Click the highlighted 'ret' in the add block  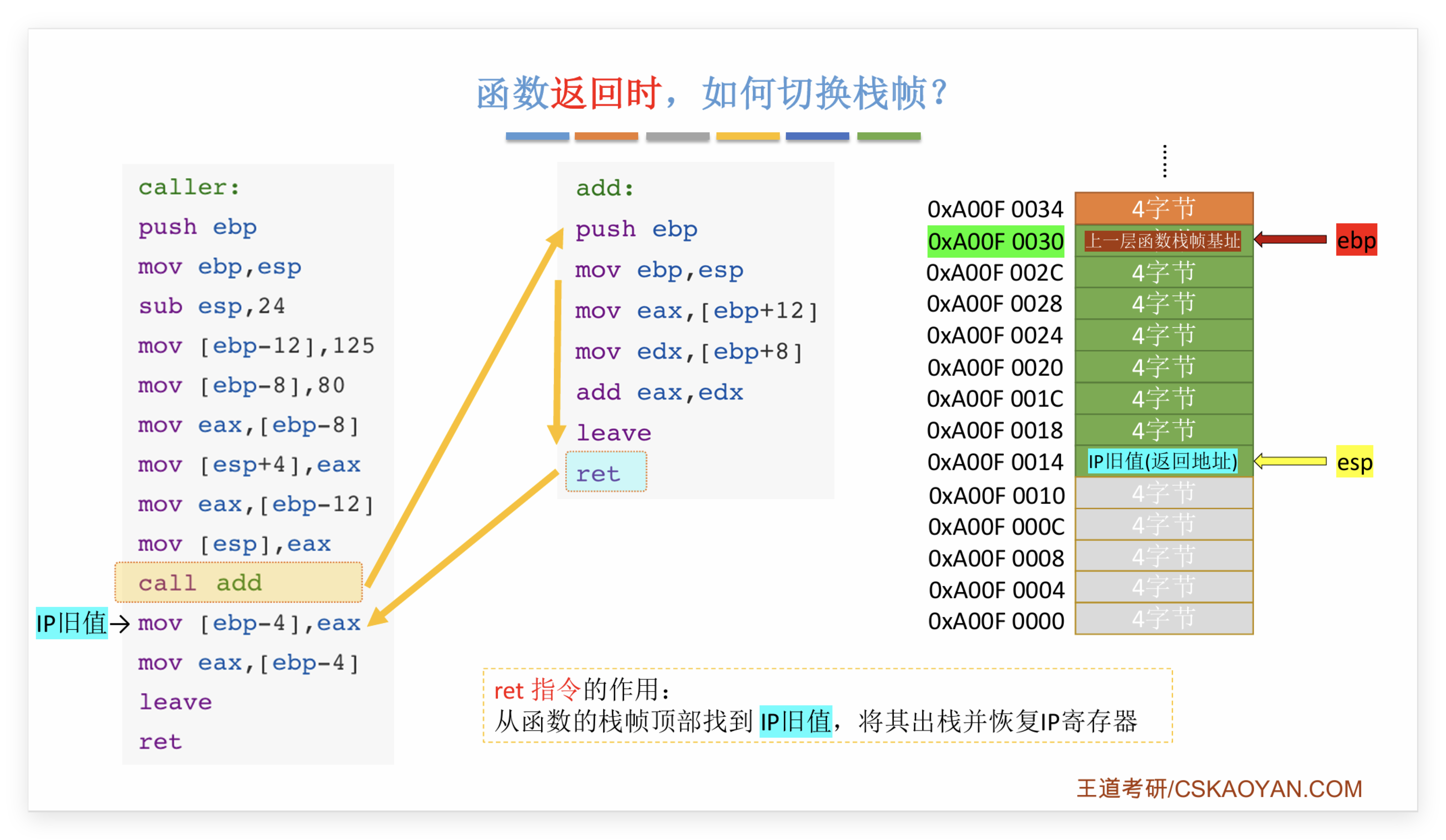pyautogui.click(x=606, y=471)
